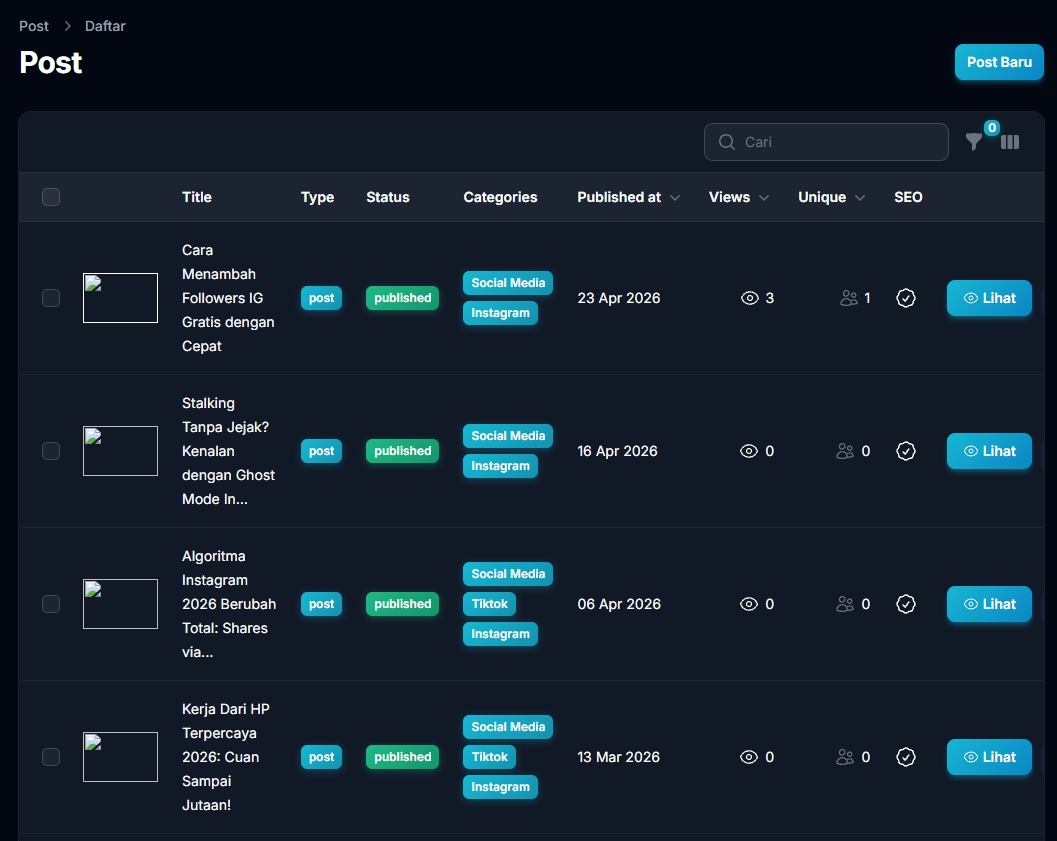The width and height of the screenshot is (1057, 841).
Task: Click Tiktok tag in Kerja Dari HP row
Action: point(489,757)
